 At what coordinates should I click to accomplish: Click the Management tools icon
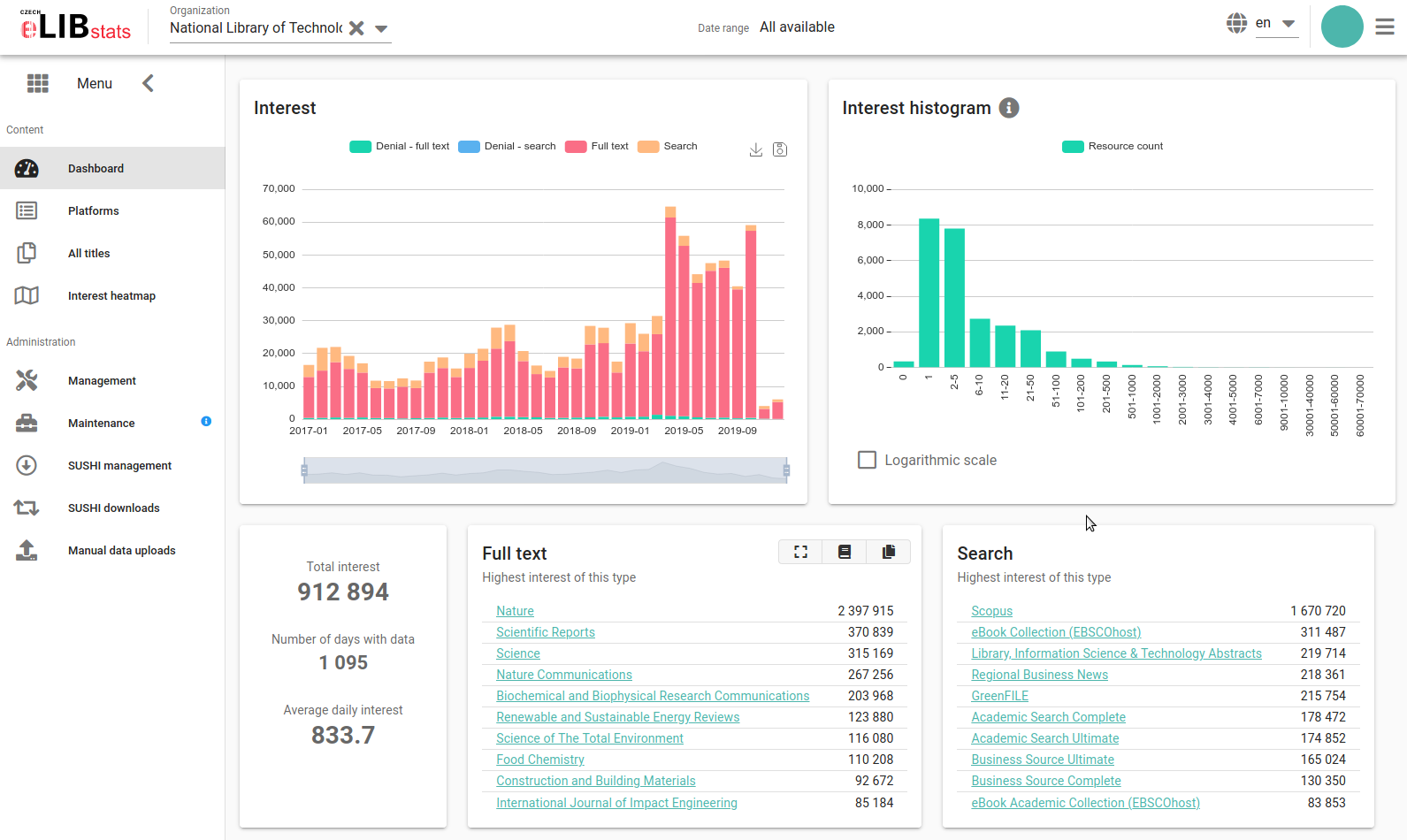point(27,380)
